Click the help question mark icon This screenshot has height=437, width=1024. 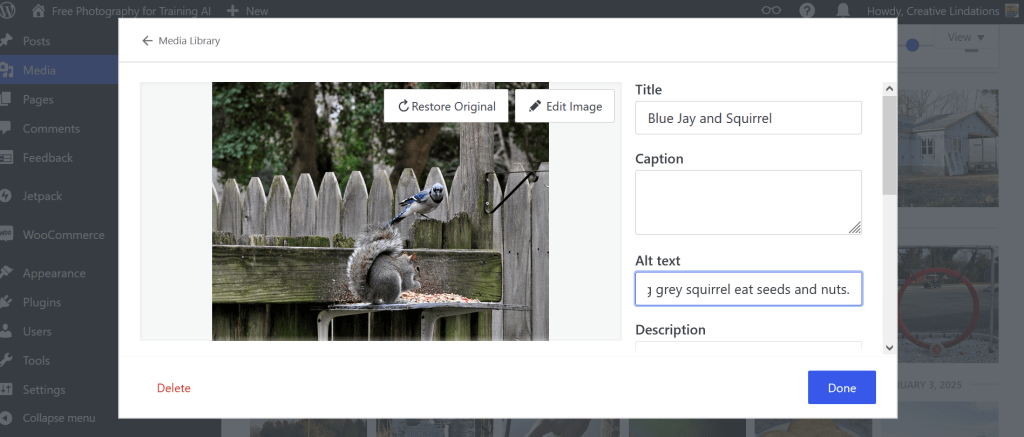point(807,10)
